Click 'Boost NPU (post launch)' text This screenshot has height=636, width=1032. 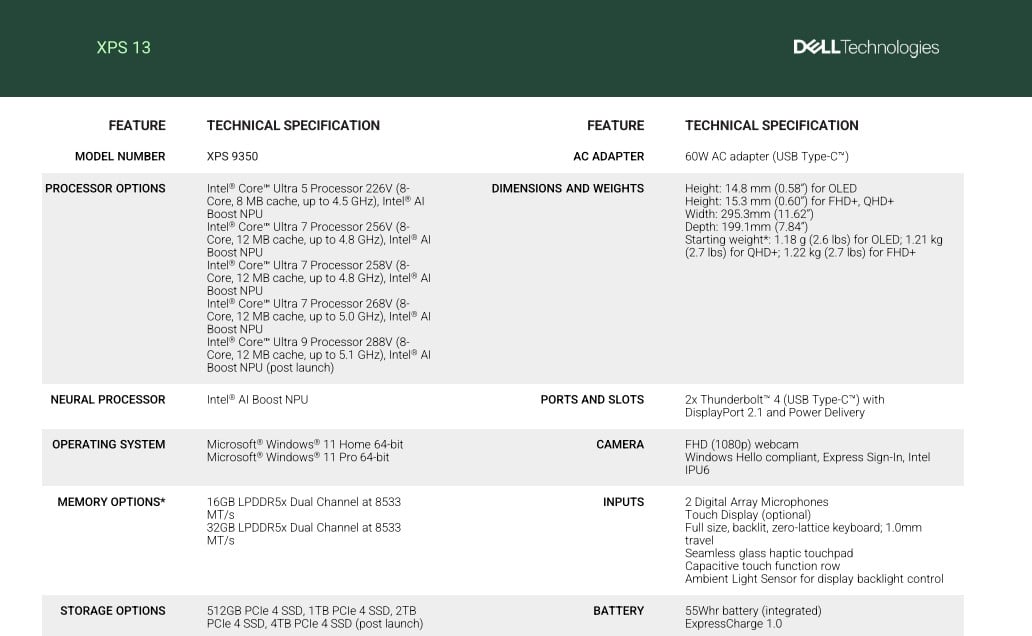[x=271, y=367]
